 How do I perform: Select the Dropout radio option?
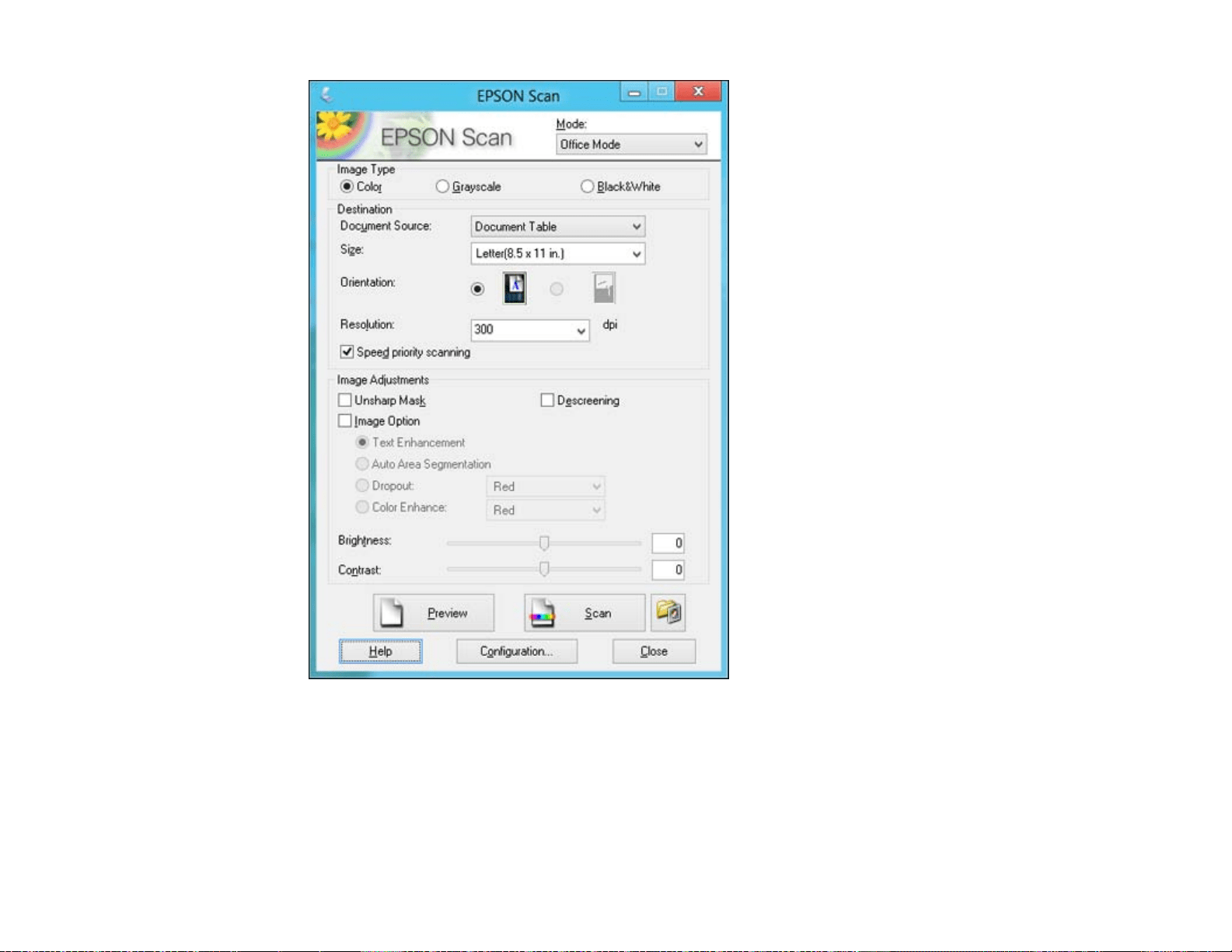362,486
